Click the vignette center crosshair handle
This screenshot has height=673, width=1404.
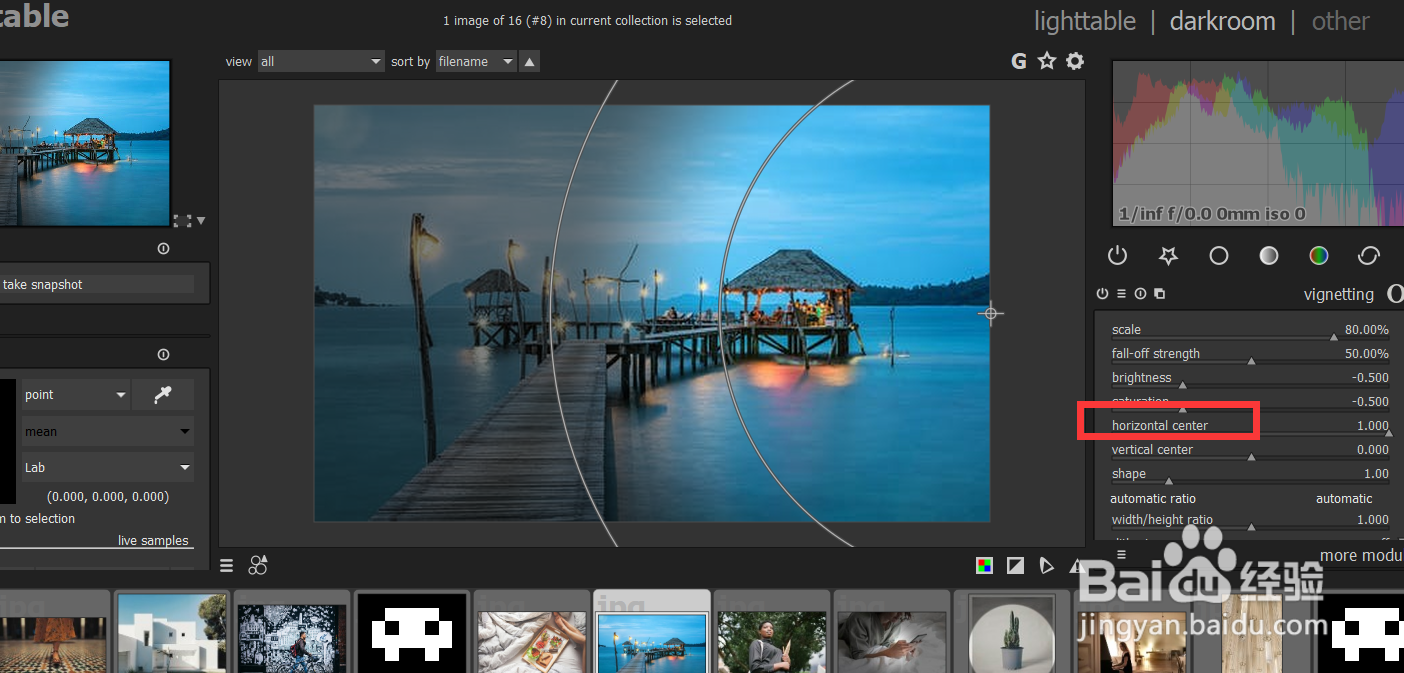click(x=991, y=313)
